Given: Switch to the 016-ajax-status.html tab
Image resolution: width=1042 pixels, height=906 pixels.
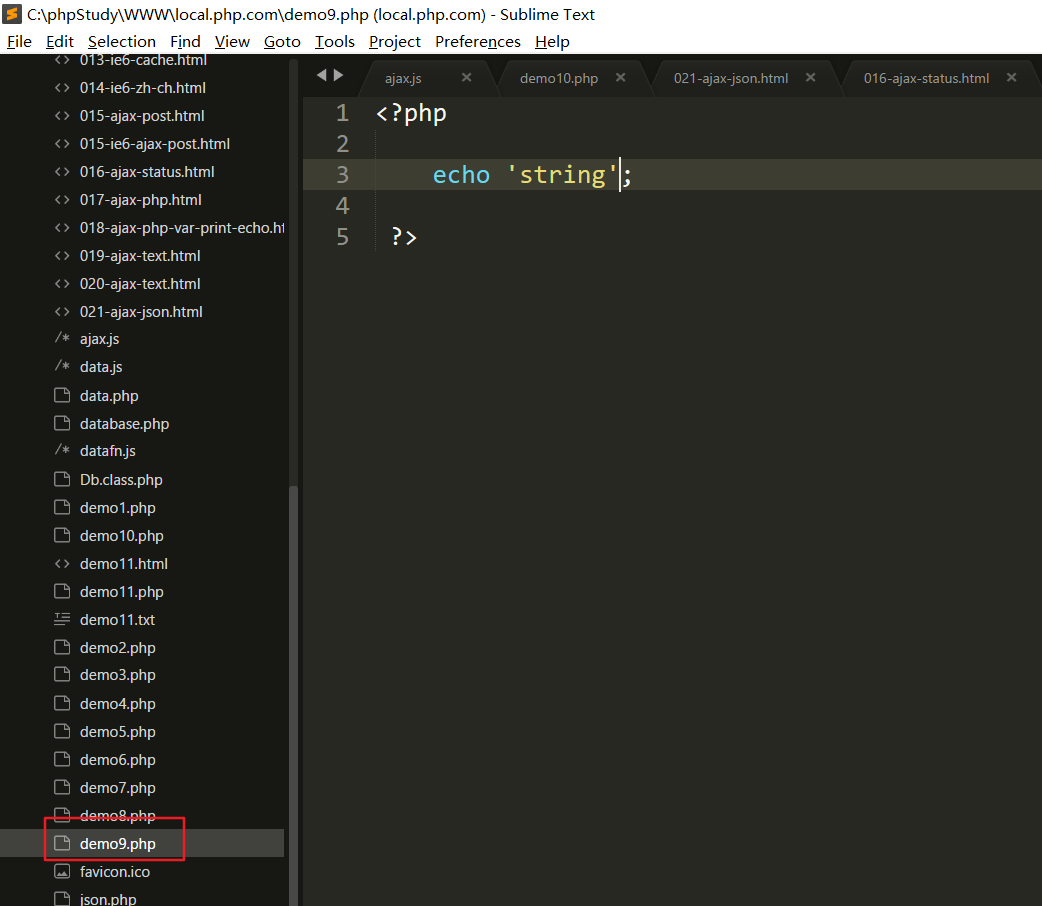Looking at the screenshot, I should (926, 78).
